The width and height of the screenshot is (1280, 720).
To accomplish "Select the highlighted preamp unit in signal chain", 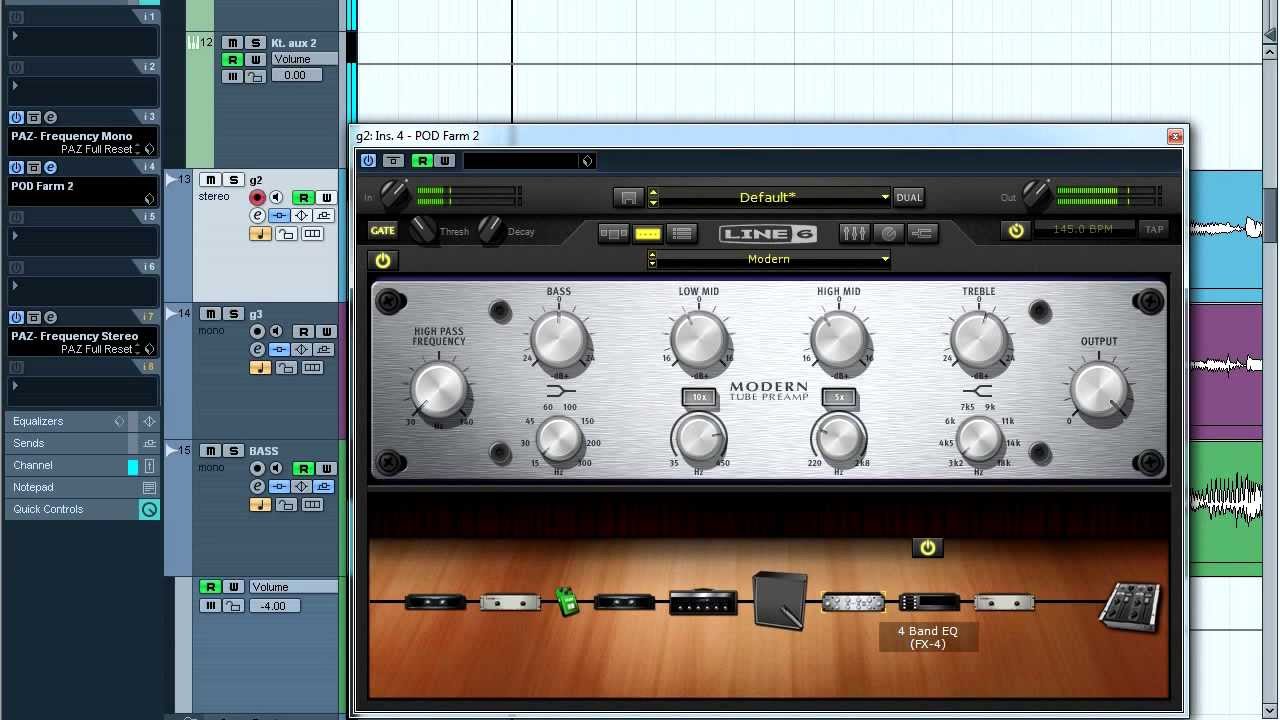I will point(853,602).
